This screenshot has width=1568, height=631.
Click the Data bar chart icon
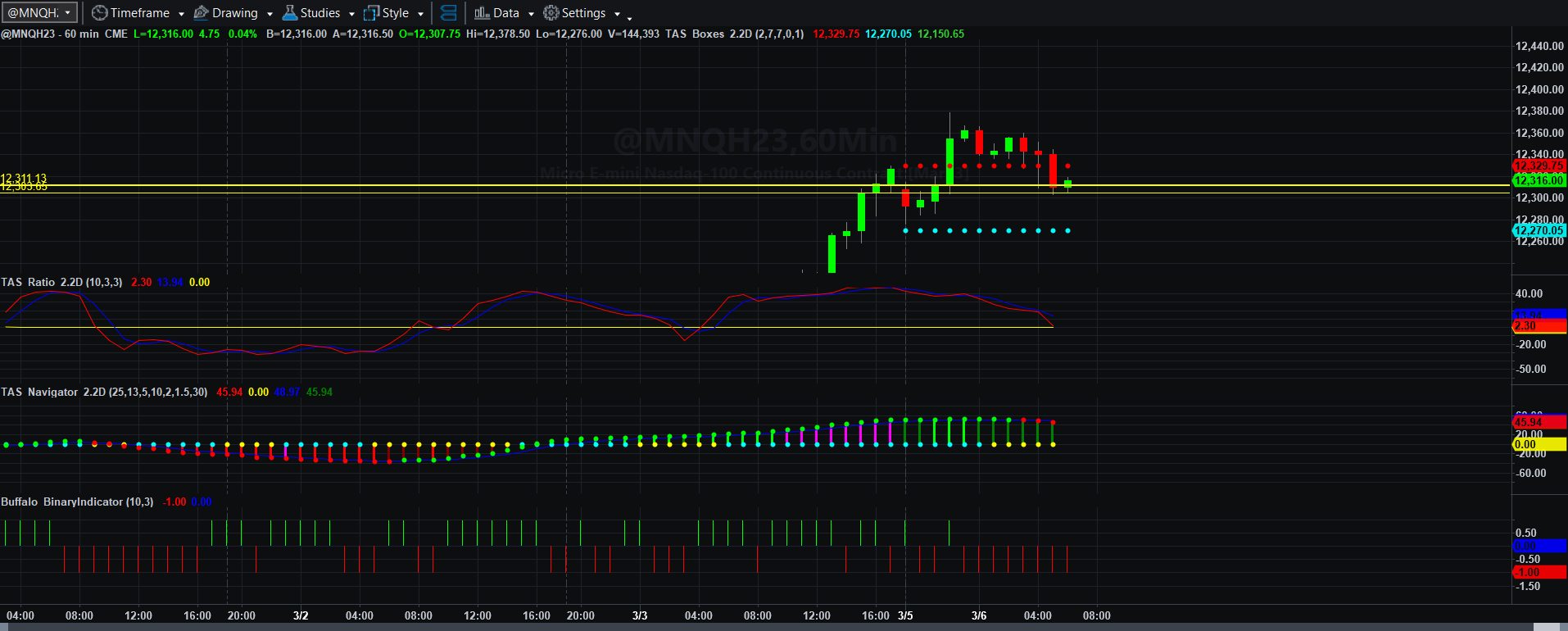(482, 13)
